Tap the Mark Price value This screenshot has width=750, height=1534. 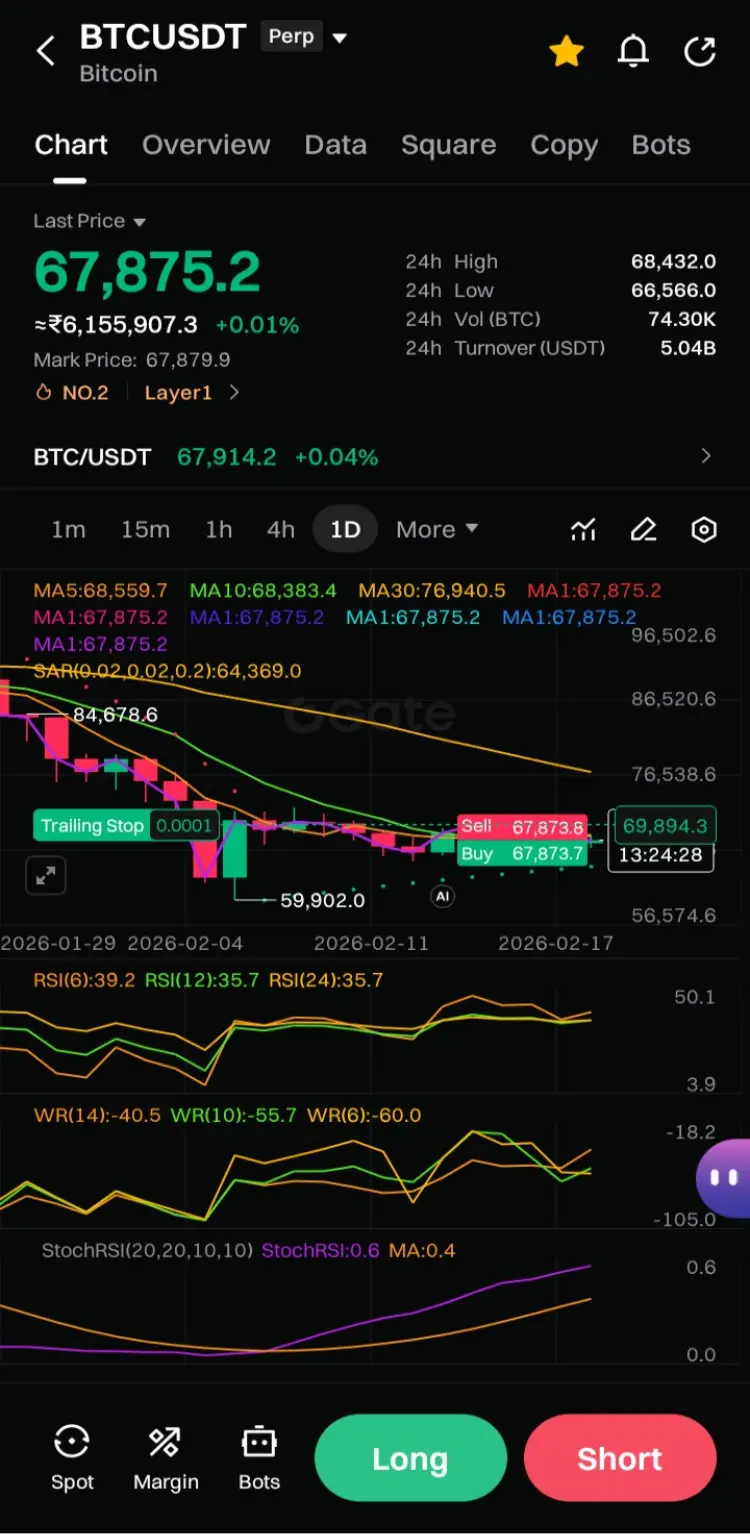[188, 359]
